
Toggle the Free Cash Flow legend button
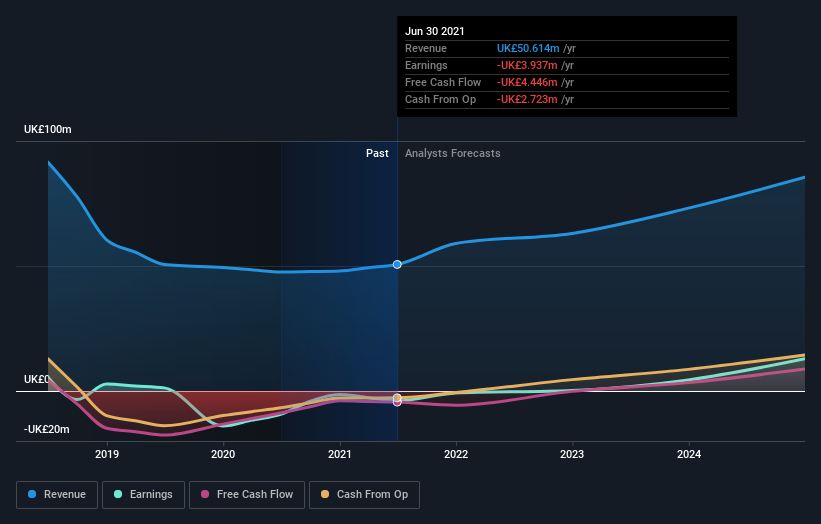click(x=247, y=495)
